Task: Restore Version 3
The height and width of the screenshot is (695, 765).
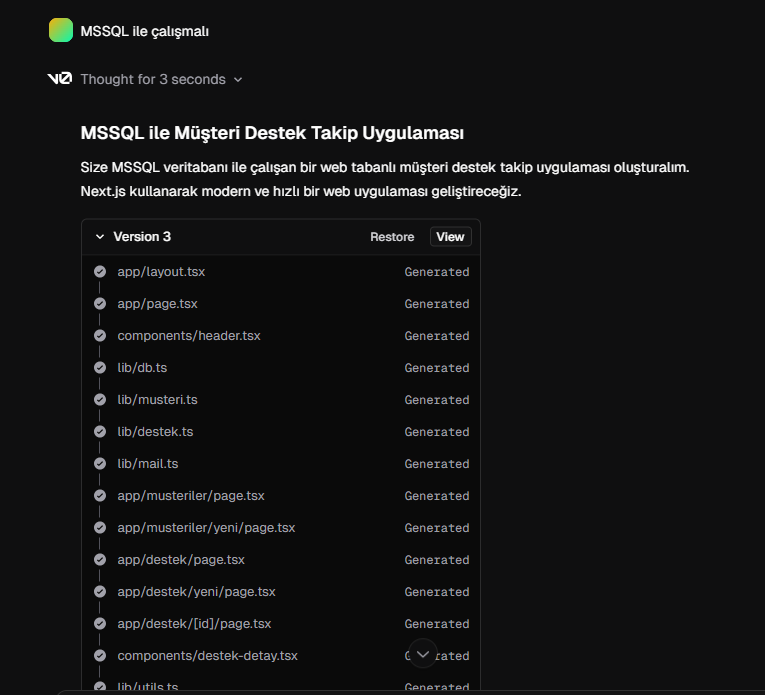Action: (x=392, y=237)
